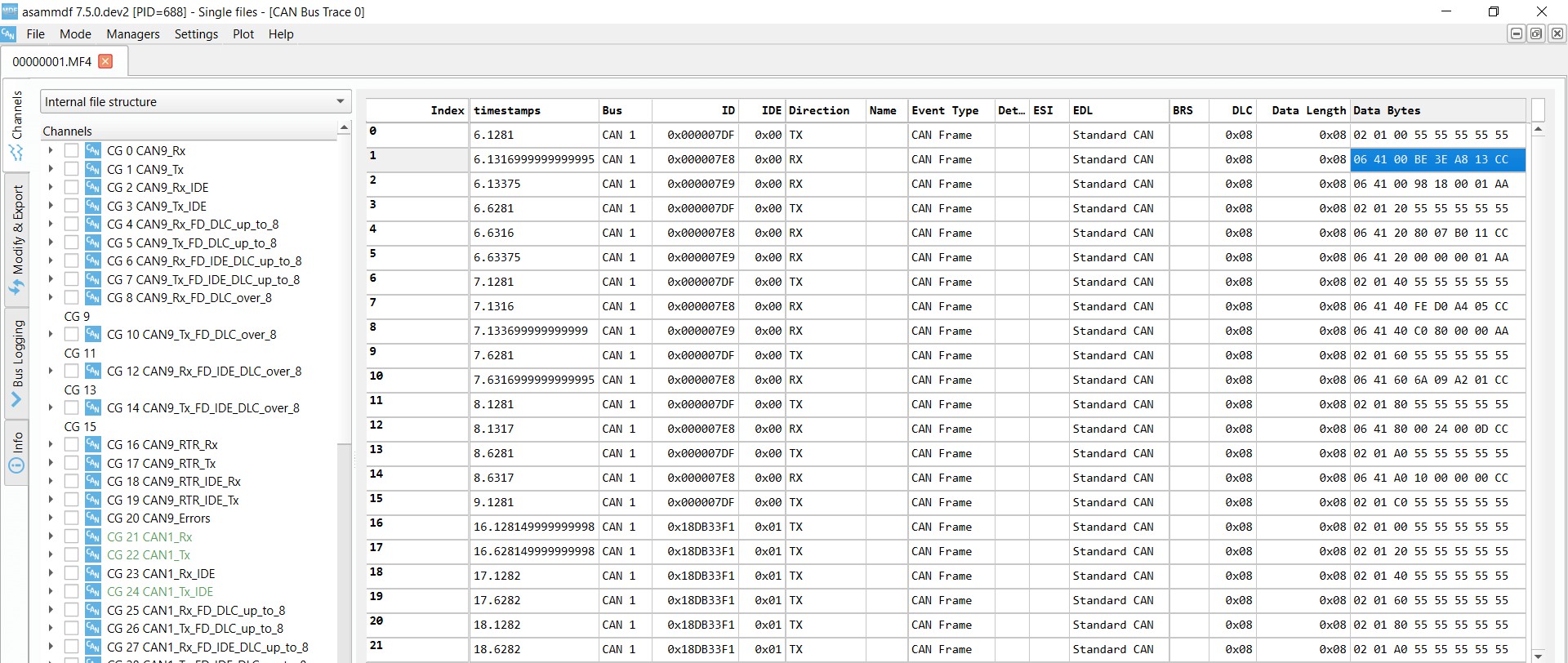Image resolution: width=1568 pixels, height=663 pixels.
Task: Expand the CG 4 CAN9_Rx_FD_DLC_up_to_8 node
Action: [51, 225]
